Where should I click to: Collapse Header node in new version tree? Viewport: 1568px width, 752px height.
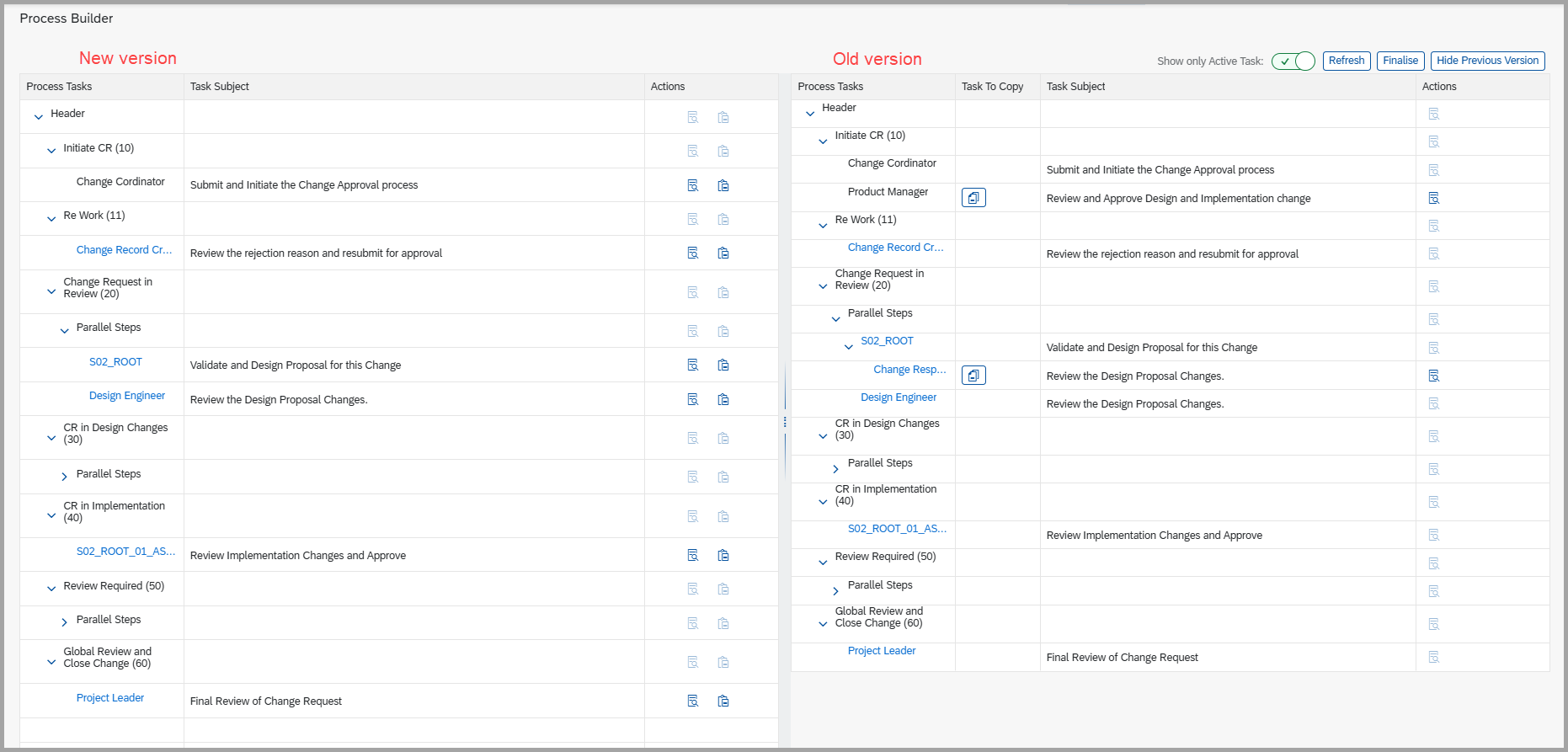[x=39, y=117]
